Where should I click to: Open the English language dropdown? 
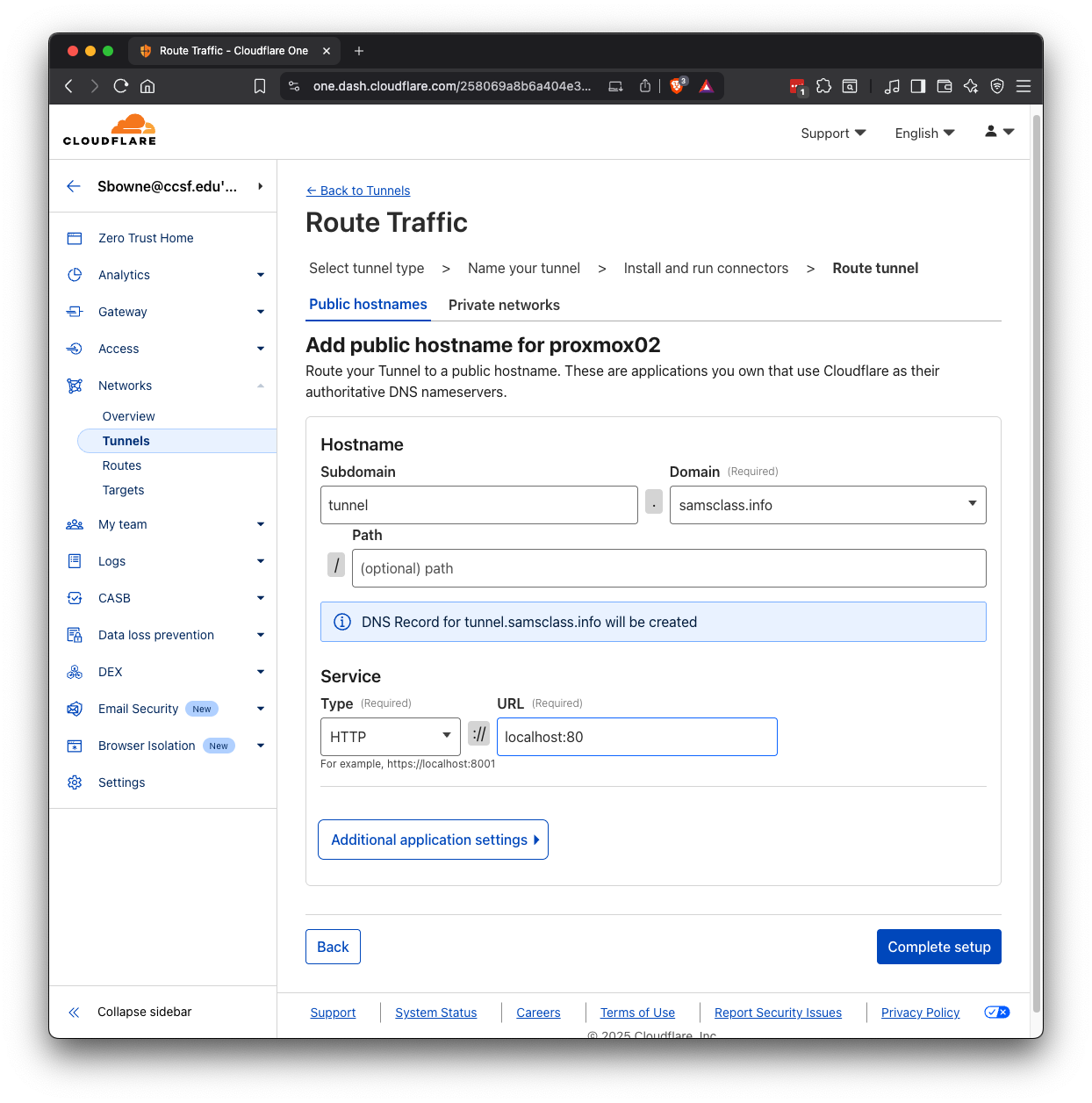coord(924,133)
